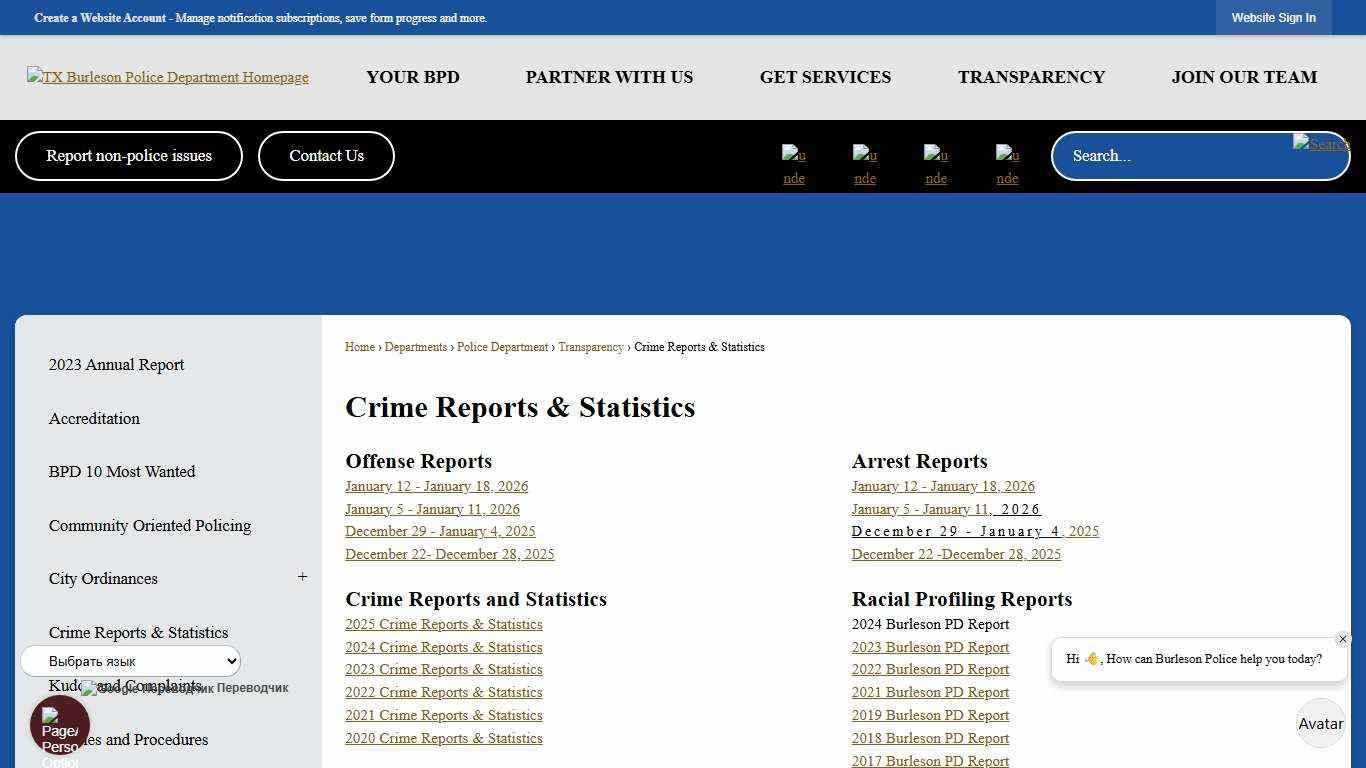Open the 2025 Crime Reports & Statistics link
The image size is (1366, 768).
pyautogui.click(x=443, y=624)
